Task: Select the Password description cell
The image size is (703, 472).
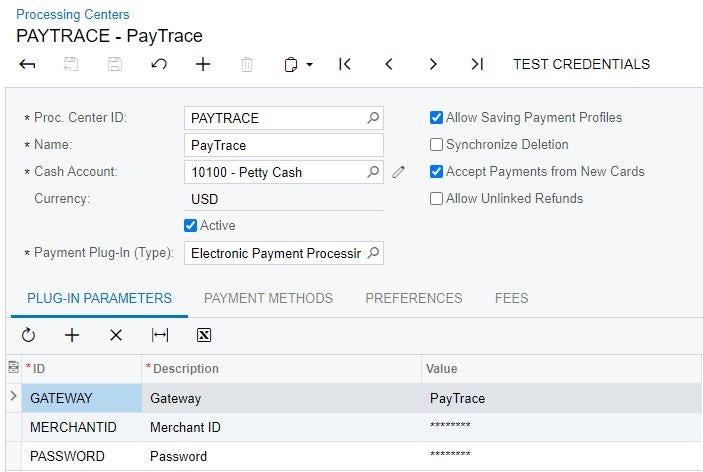Action: [x=282, y=456]
